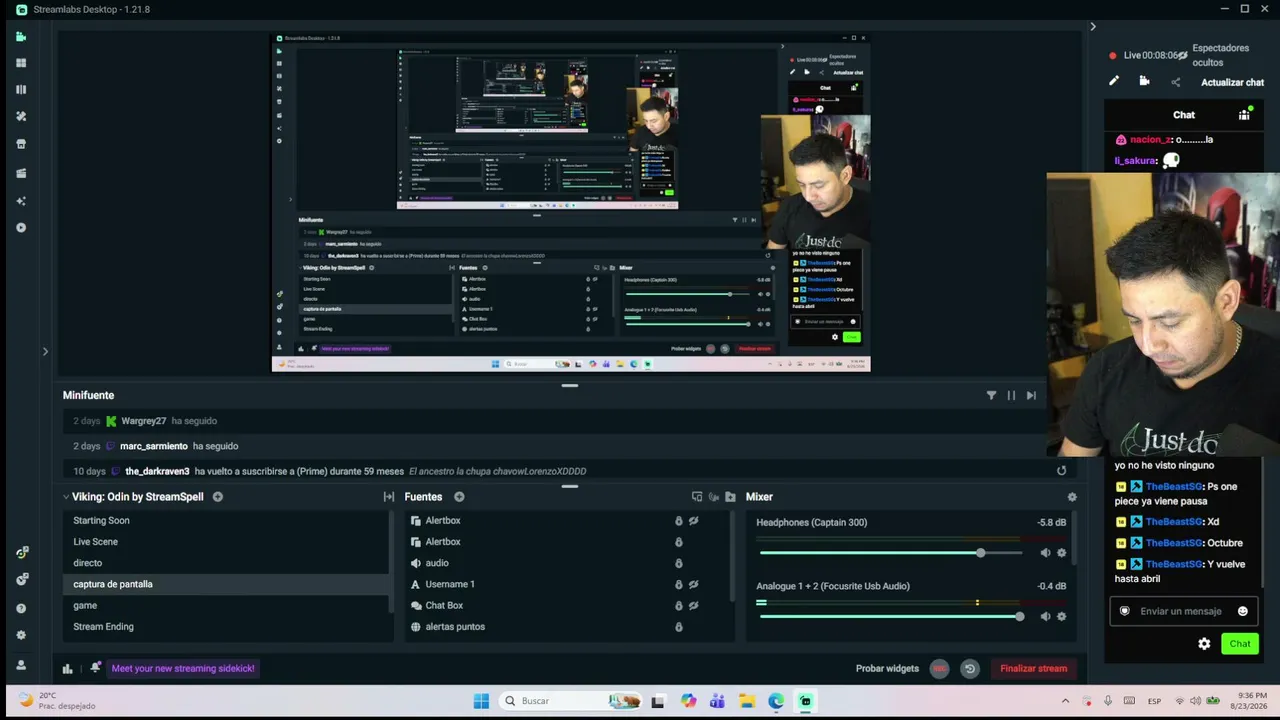Screen dimensions: 1280x720
Task: Open the Themes grid icon in sidebar
Action: pos(21,63)
